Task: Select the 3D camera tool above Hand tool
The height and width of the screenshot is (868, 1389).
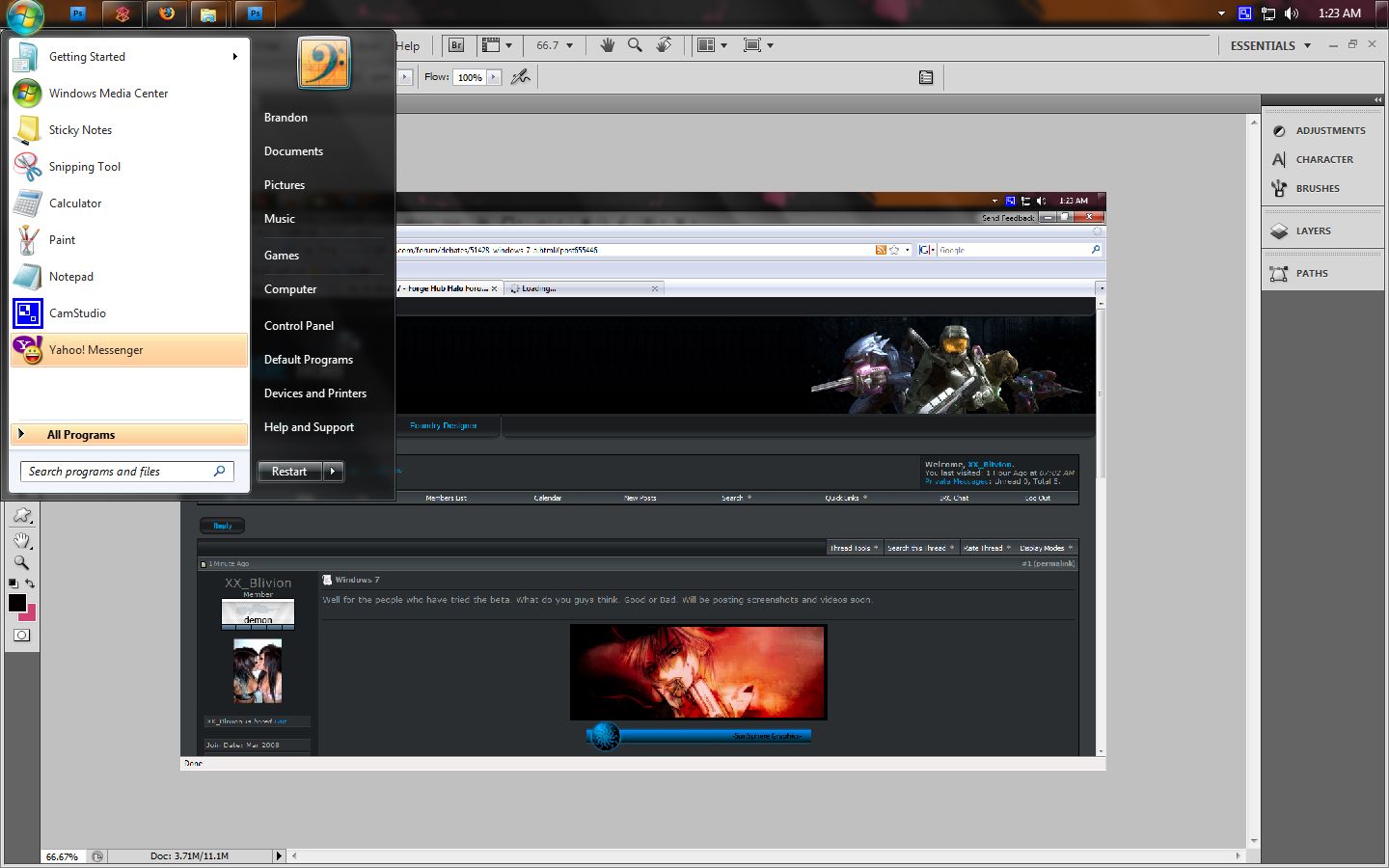Action: click(x=22, y=516)
